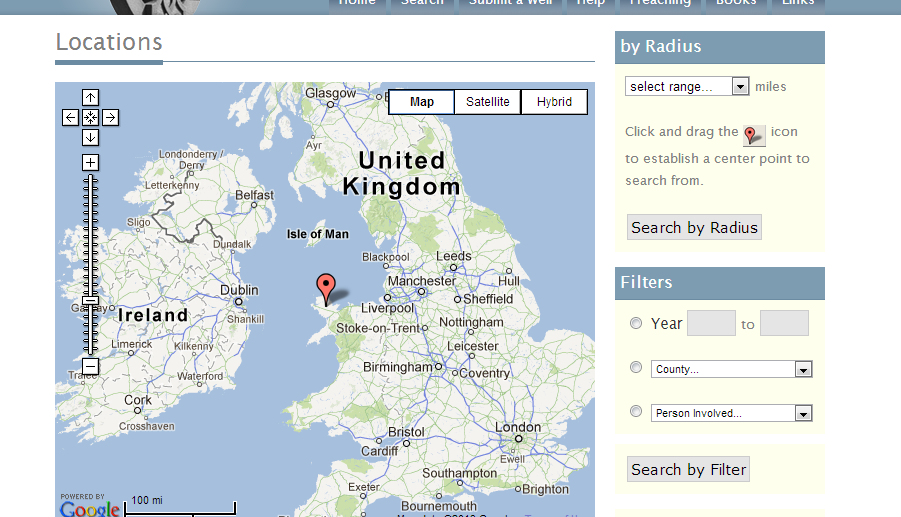
Task: Click the red pin icon in the radius instructions
Action: tap(754, 136)
